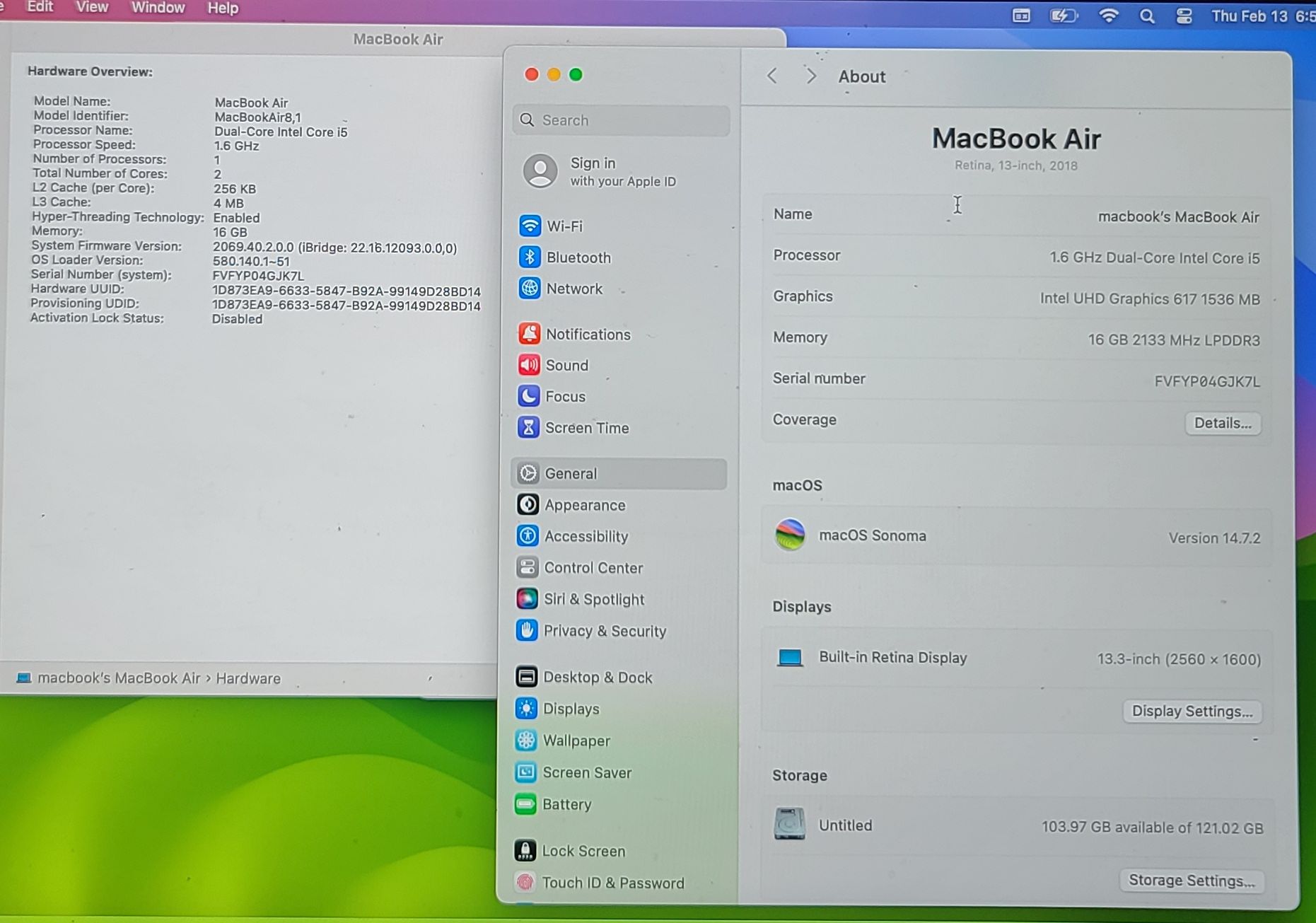Open Wi-Fi settings in sidebar
Image resolution: width=1316 pixels, height=923 pixels.
coord(564,226)
